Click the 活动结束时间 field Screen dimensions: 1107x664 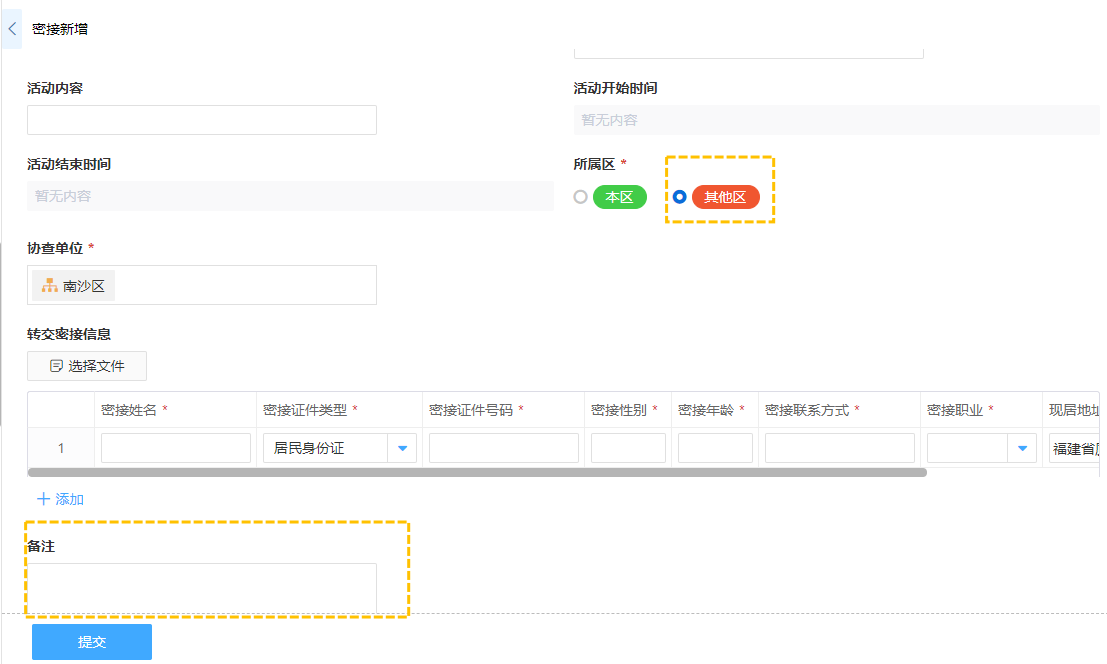(290, 196)
